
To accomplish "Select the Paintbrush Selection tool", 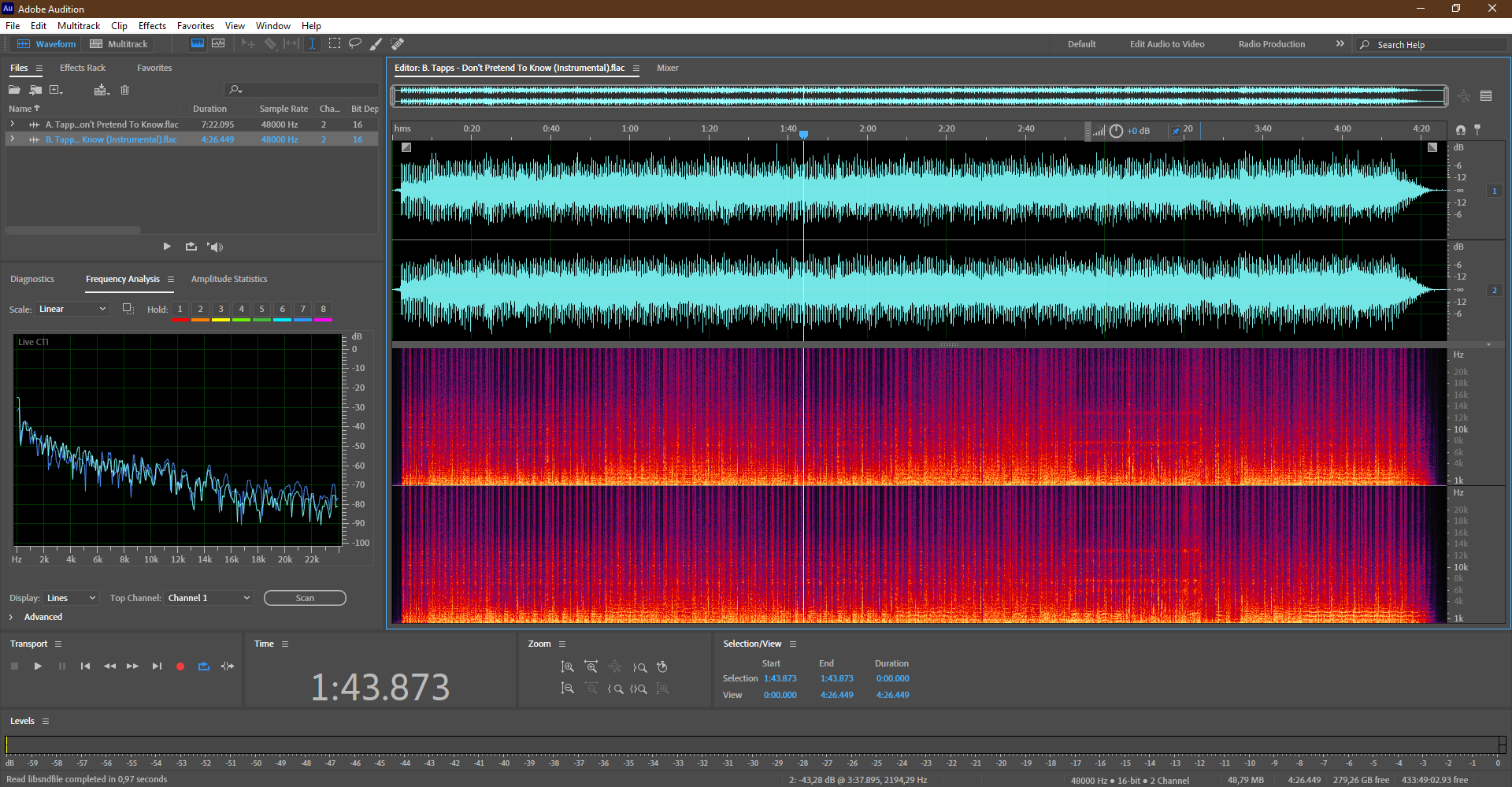I will 376,43.
